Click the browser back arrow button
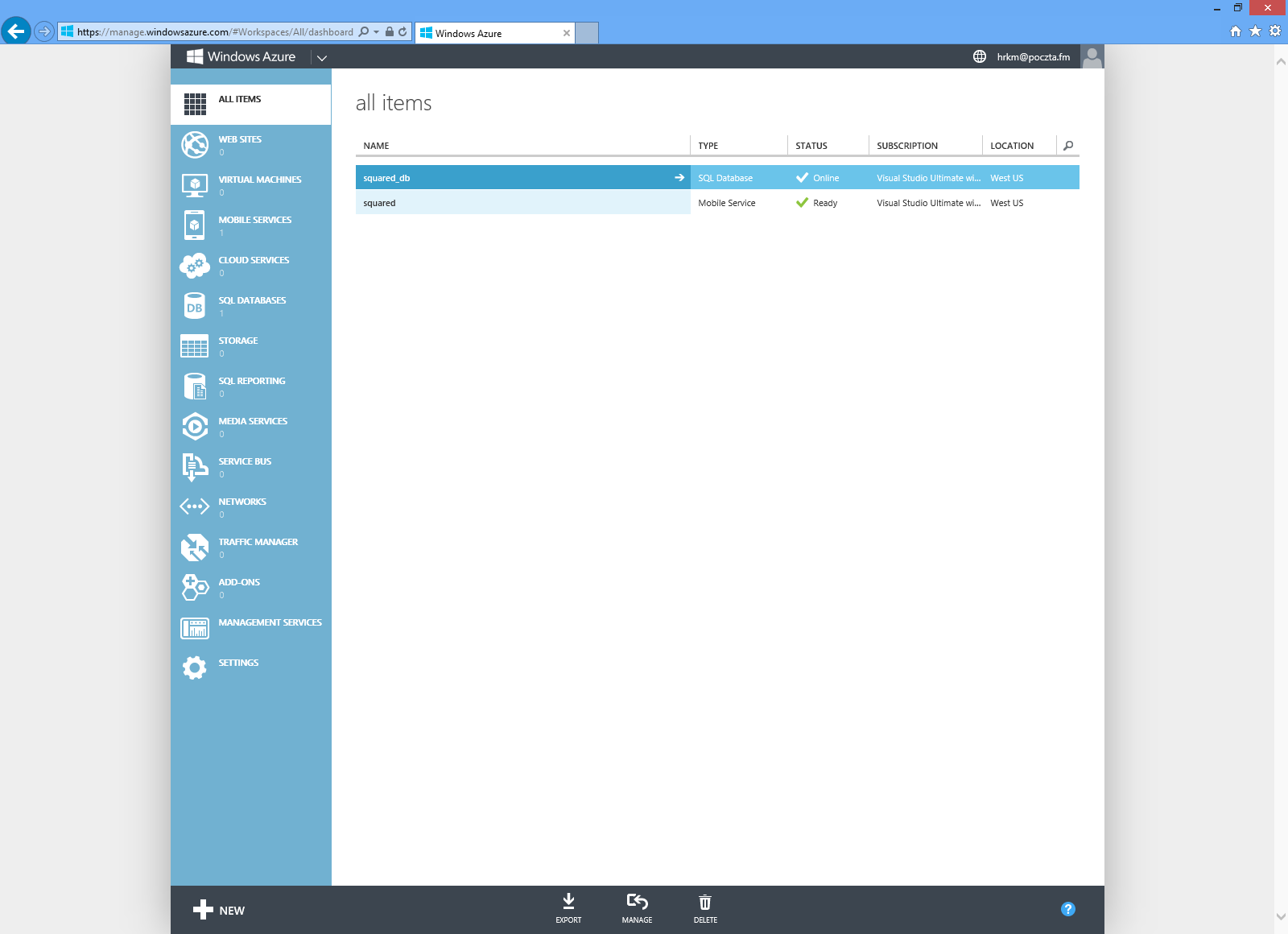Screen dimensions: 1288x934 click(16, 31)
